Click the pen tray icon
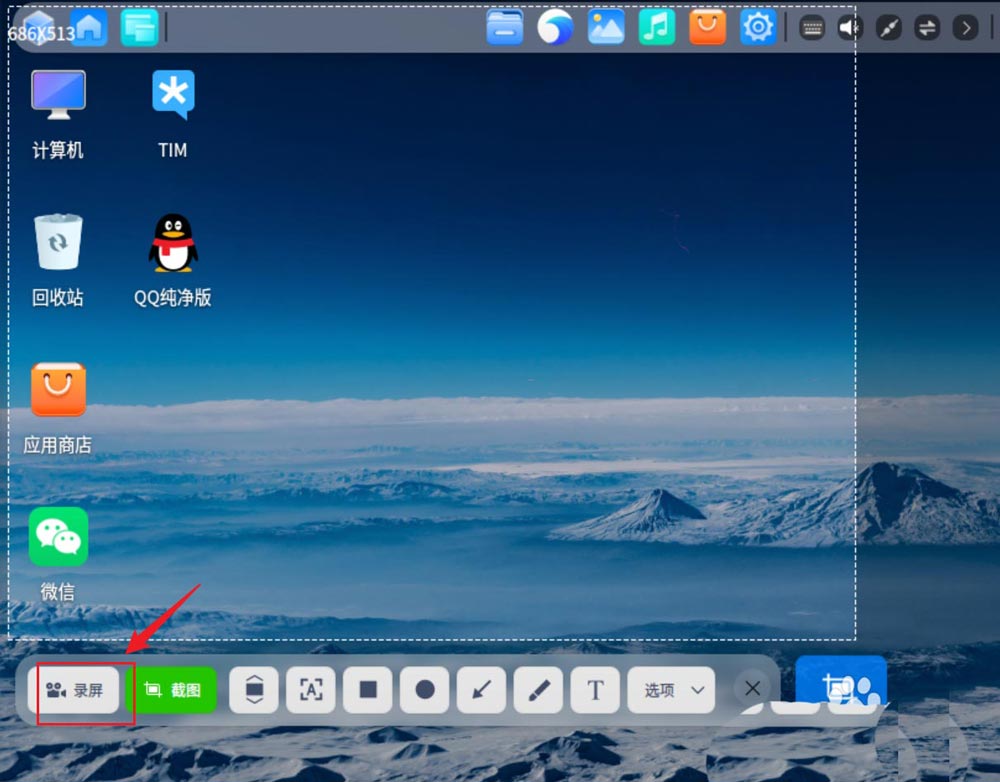This screenshot has width=1000, height=782. [888, 27]
